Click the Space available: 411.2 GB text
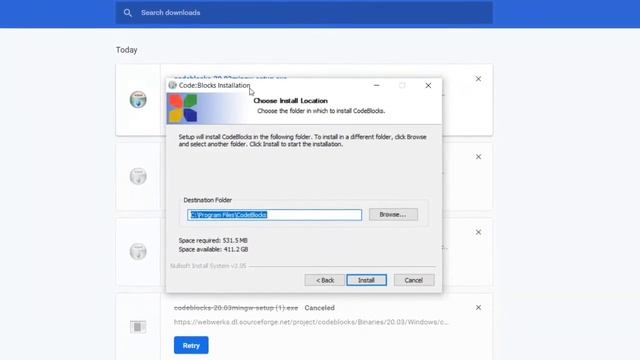 [213, 249]
